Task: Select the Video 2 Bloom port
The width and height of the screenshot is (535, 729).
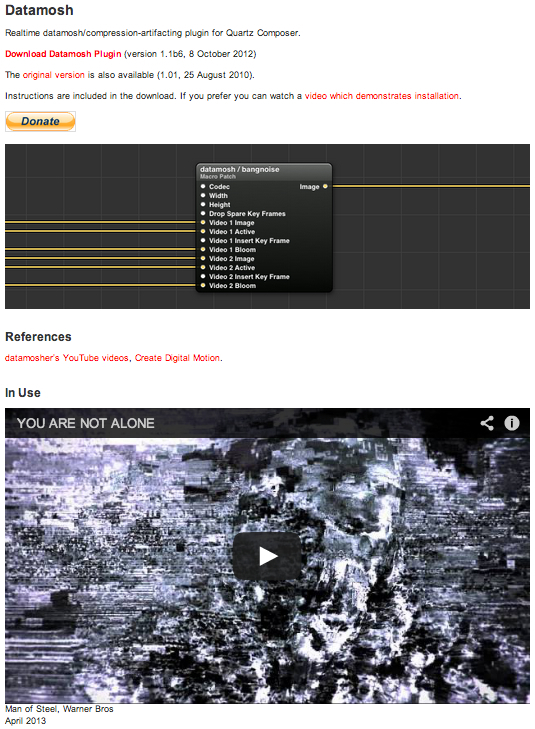Action: (x=203, y=285)
